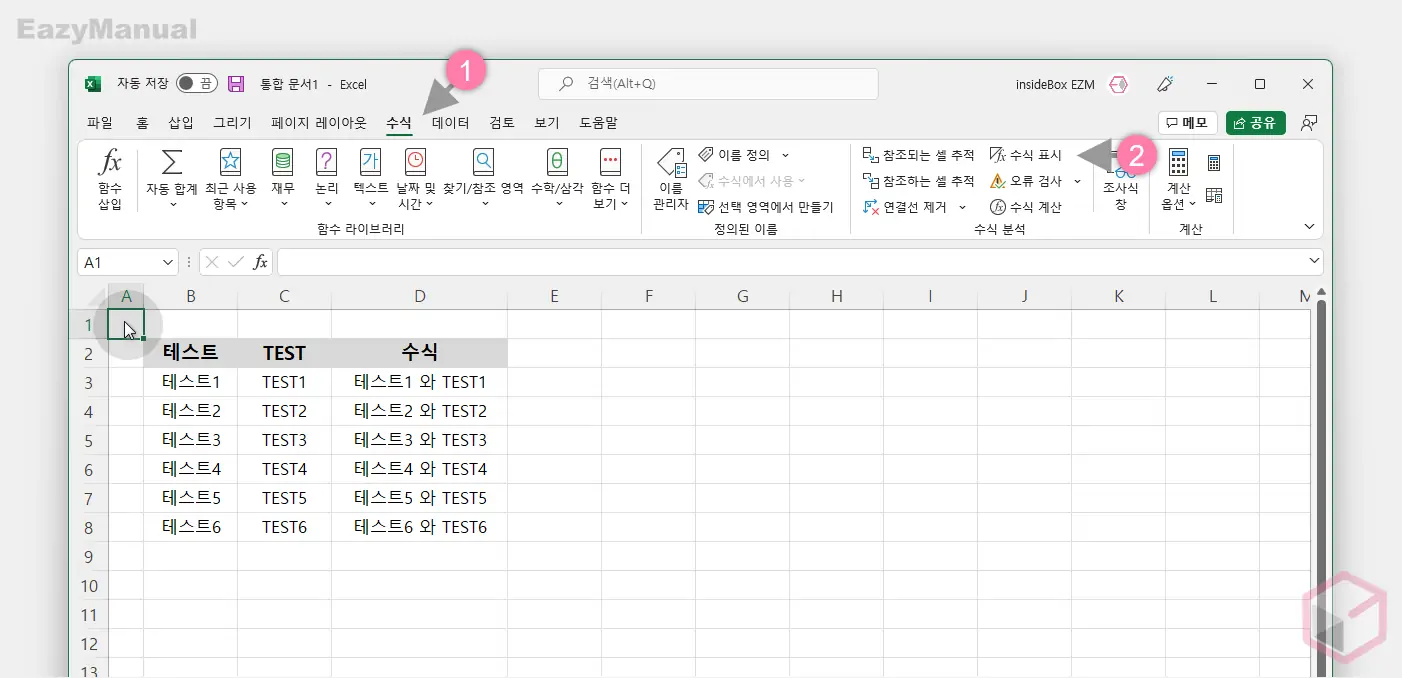The image size is (1402, 678).
Task: Click 선택 영역에서 만들기
Action: click(766, 207)
